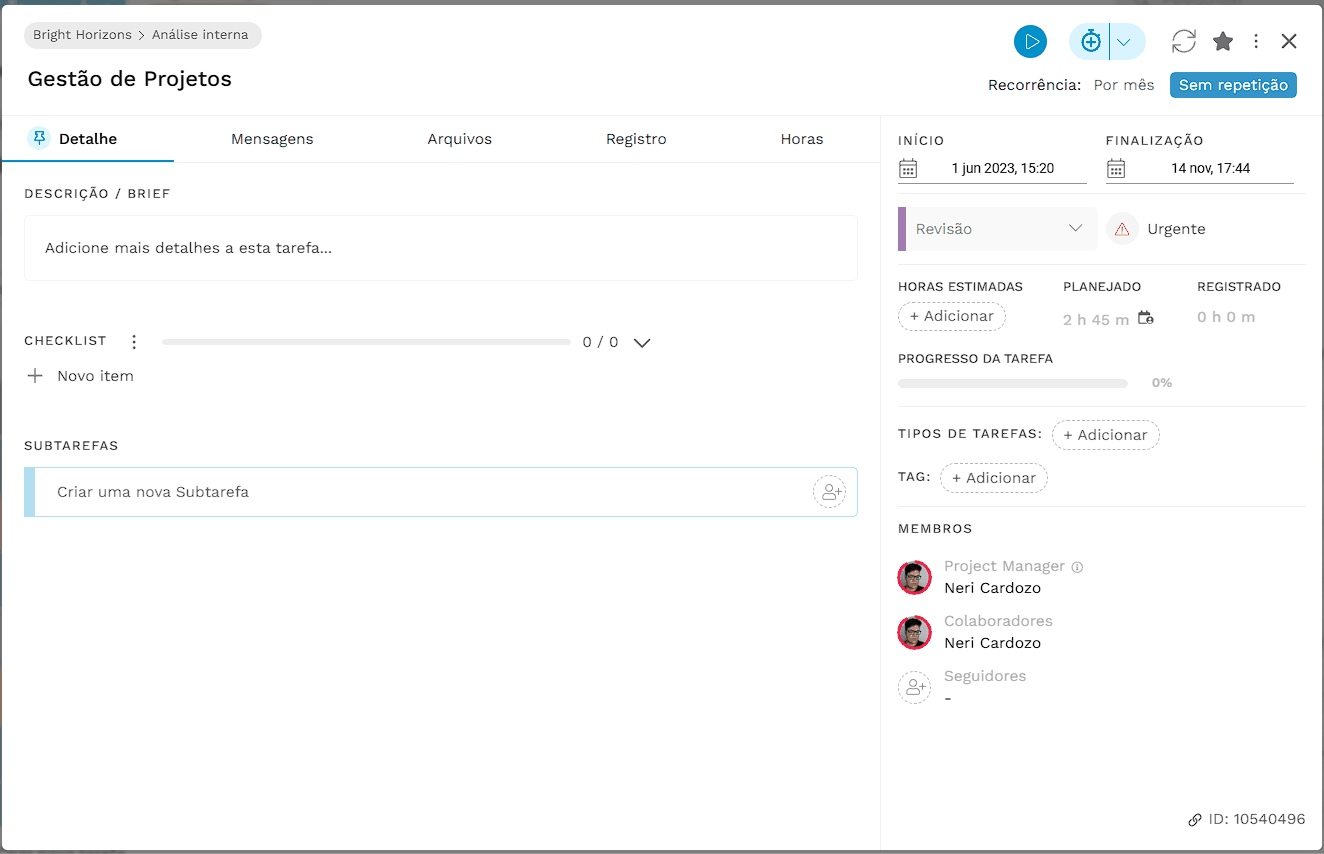Click the stopwatch add-time icon
This screenshot has height=854, width=1324.
[x=1091, y=41]
